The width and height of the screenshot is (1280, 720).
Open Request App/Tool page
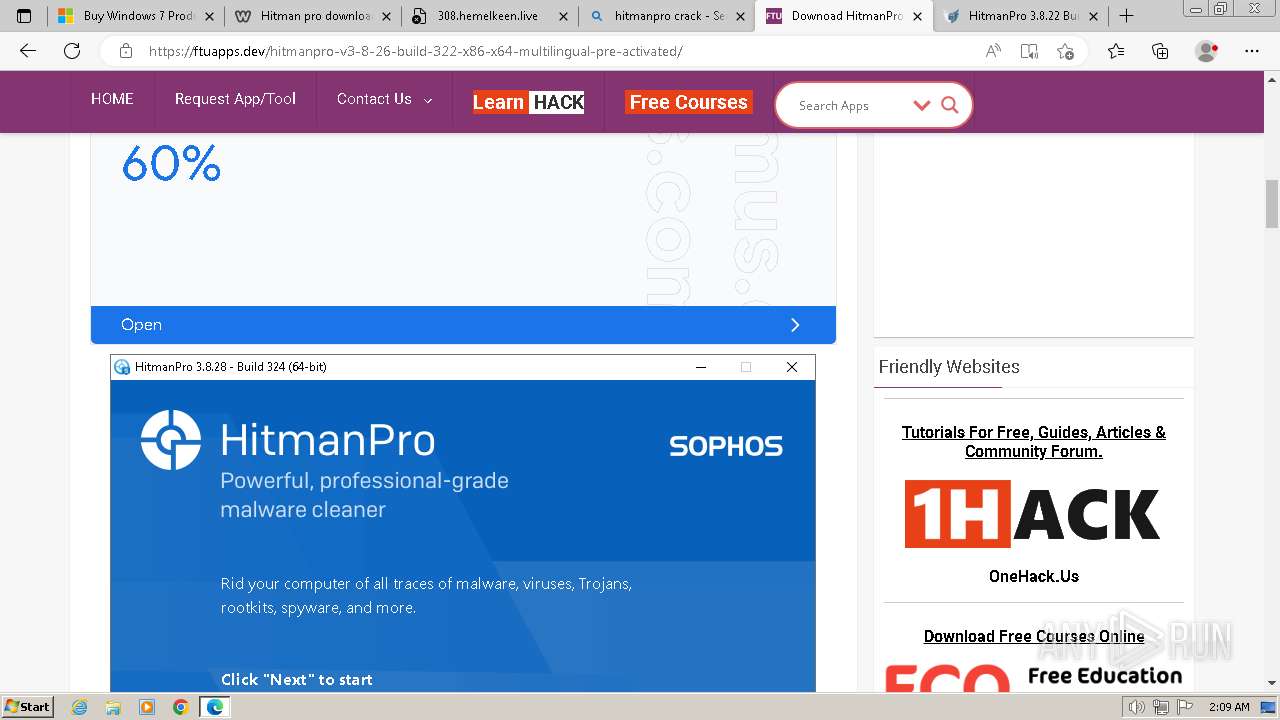pyautogui.click(x=235, y=99)
